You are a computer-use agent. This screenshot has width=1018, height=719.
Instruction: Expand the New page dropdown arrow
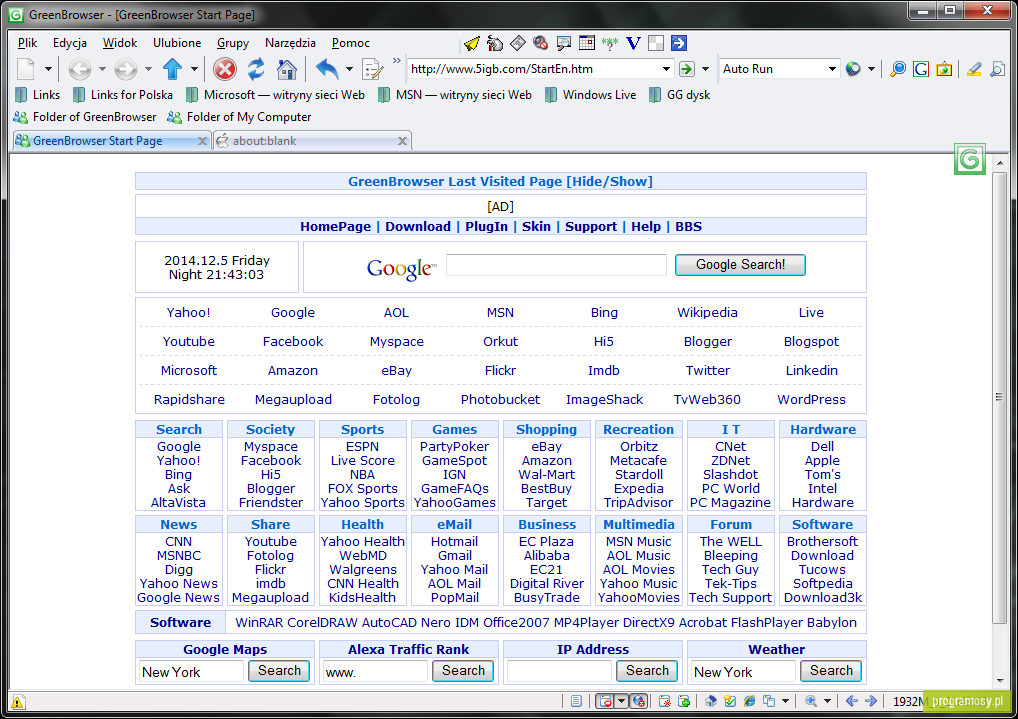(47, 69)
